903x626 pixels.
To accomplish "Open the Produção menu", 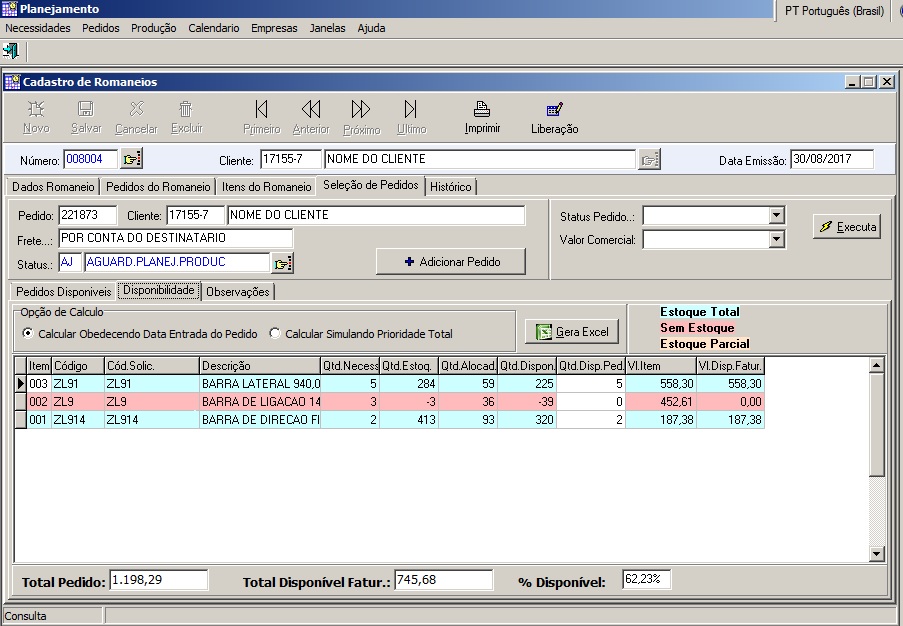I will pos(153,28).
